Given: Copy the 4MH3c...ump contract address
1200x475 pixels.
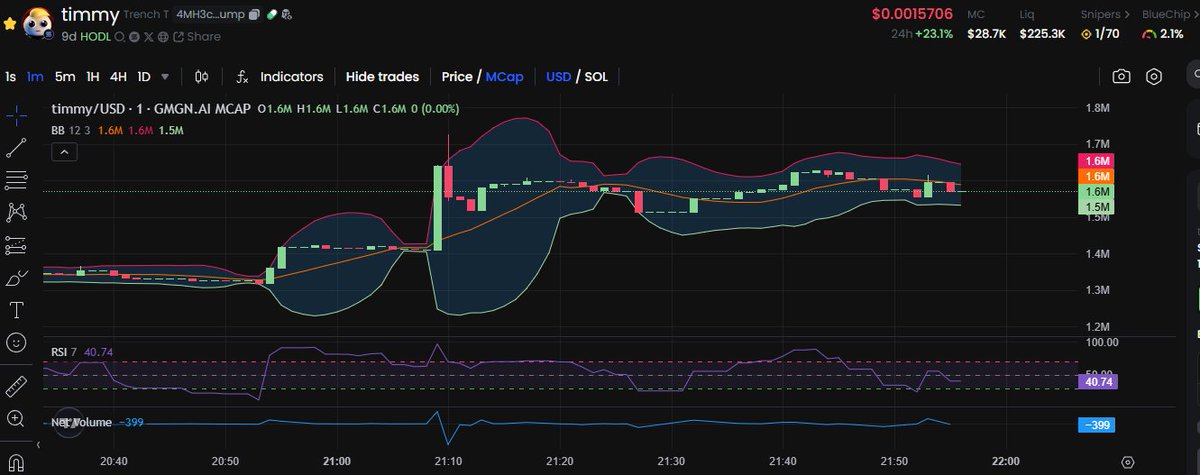Looking at the screenshot, I should coord(254,15).
